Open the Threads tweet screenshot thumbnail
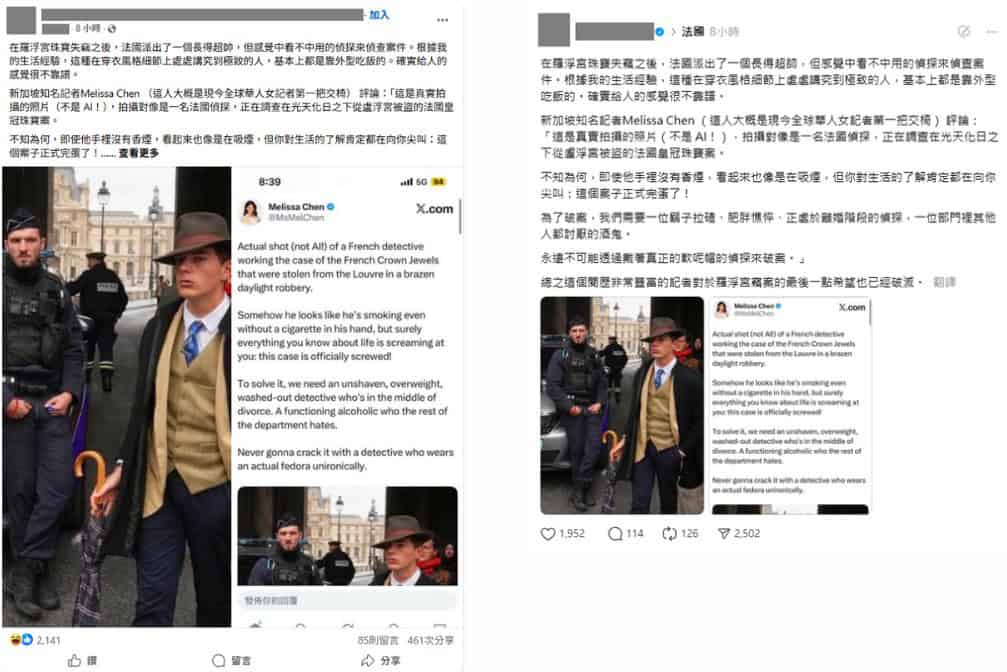The height and width of the screenshot is (672, 1007). pyautogui.click(x=790, y=405)
